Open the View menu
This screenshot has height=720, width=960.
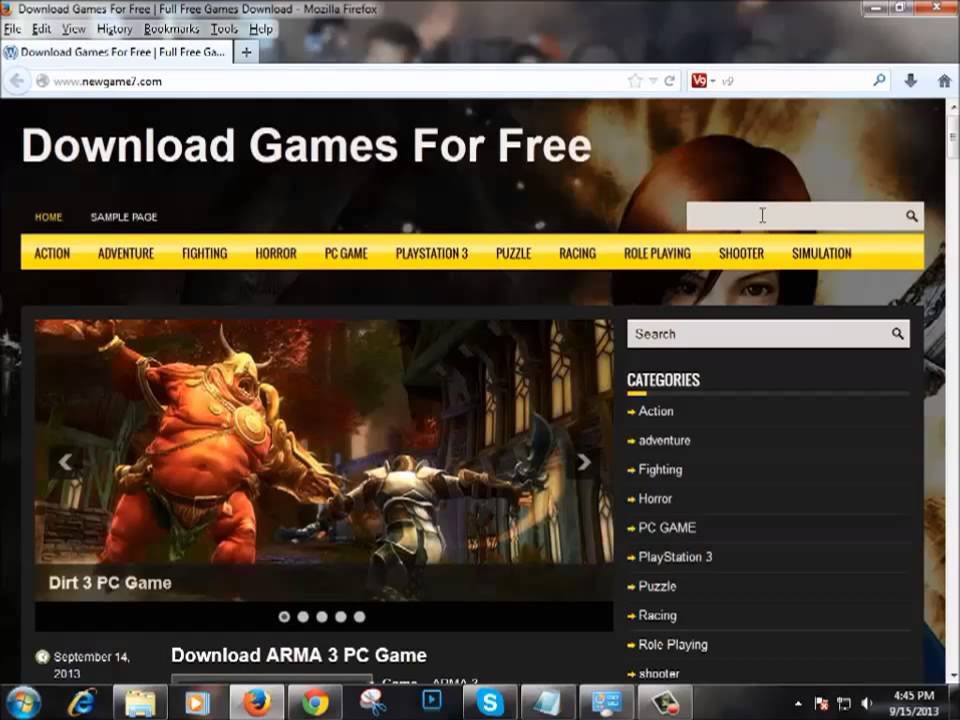[x=73, y=29]
